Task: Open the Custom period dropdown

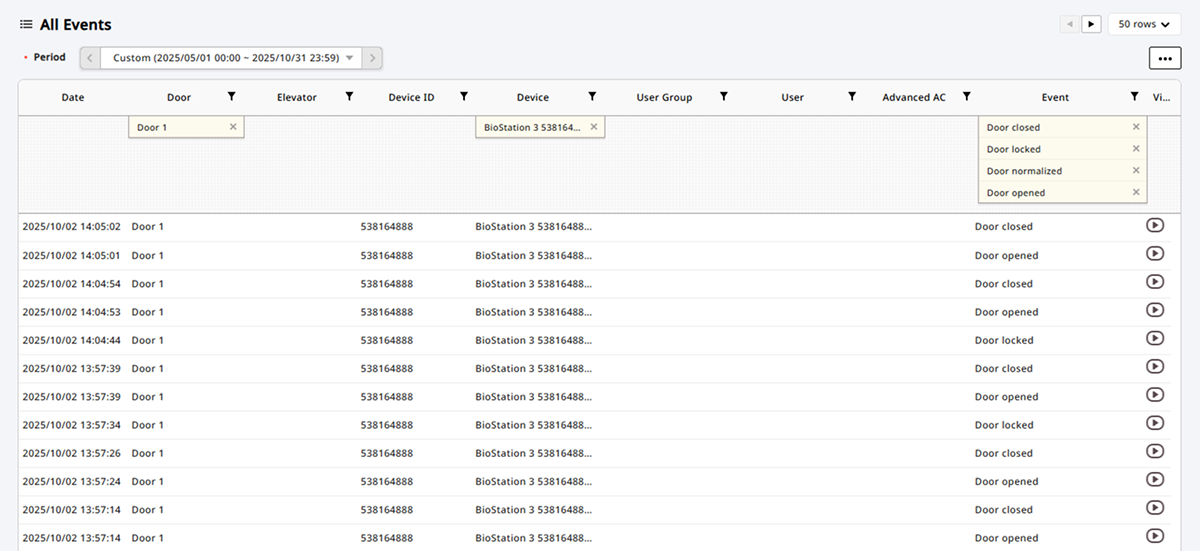Action: [x=232, y=58]
